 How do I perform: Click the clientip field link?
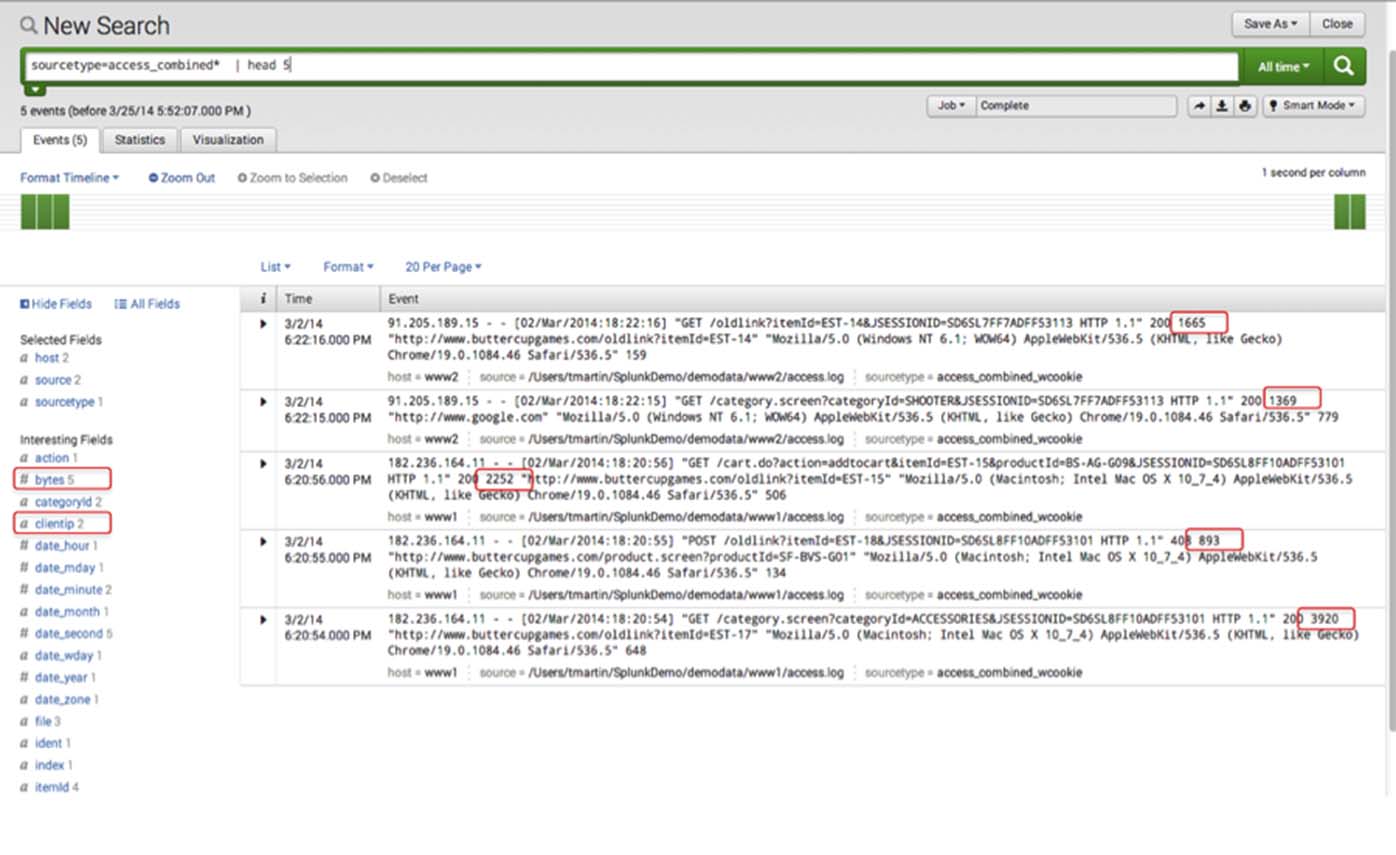tap(54, 524)
